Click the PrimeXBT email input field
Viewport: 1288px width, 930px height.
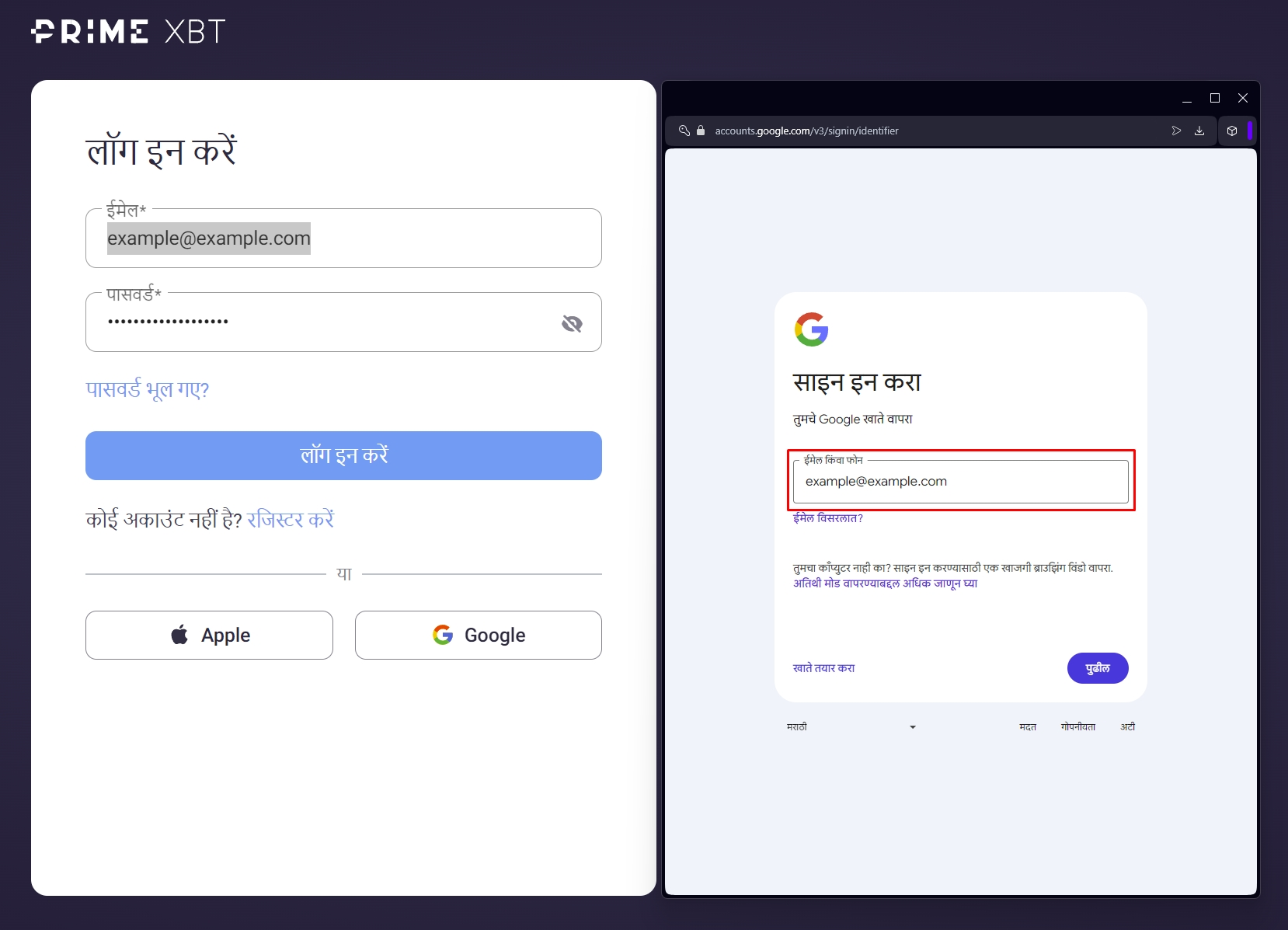pyautogui.click(x=343, y=238)
